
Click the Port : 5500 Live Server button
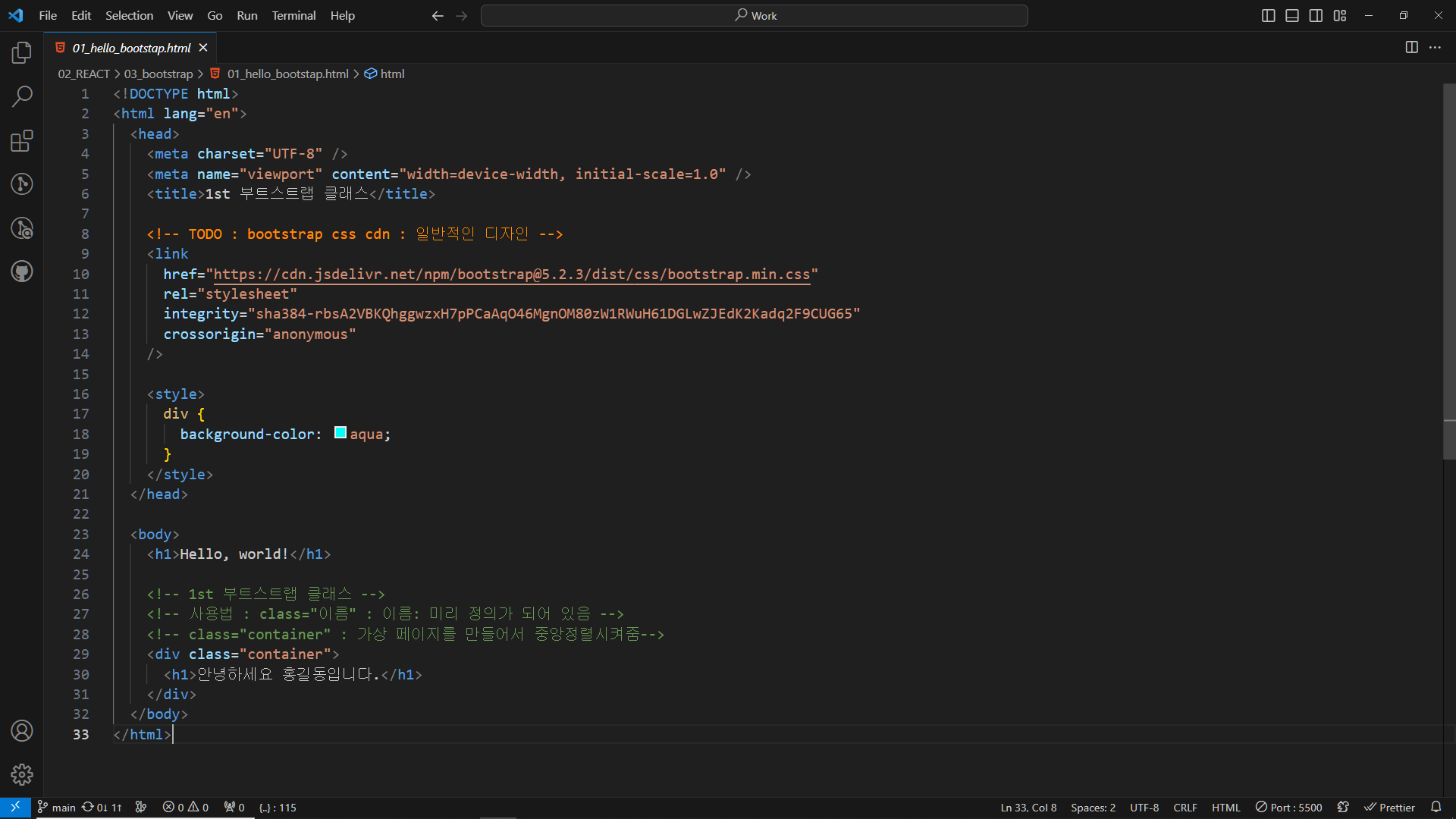point(1288,808)
